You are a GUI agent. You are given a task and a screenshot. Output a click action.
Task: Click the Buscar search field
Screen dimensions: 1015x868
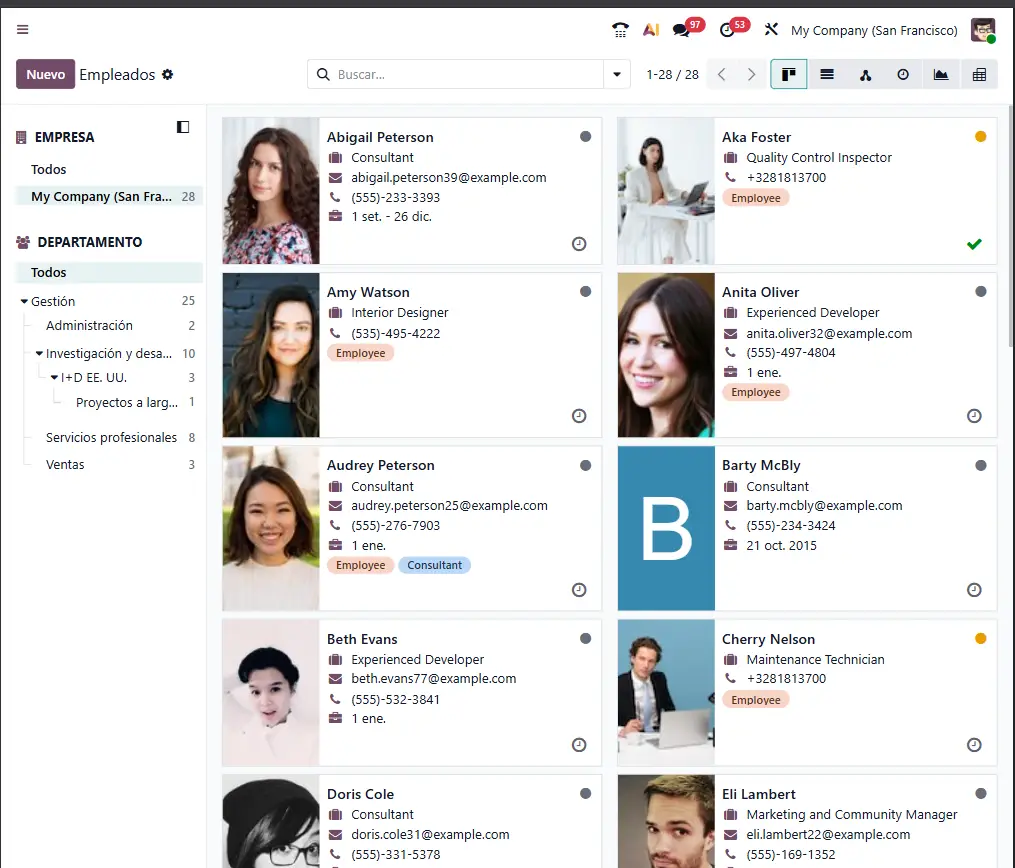465,75
